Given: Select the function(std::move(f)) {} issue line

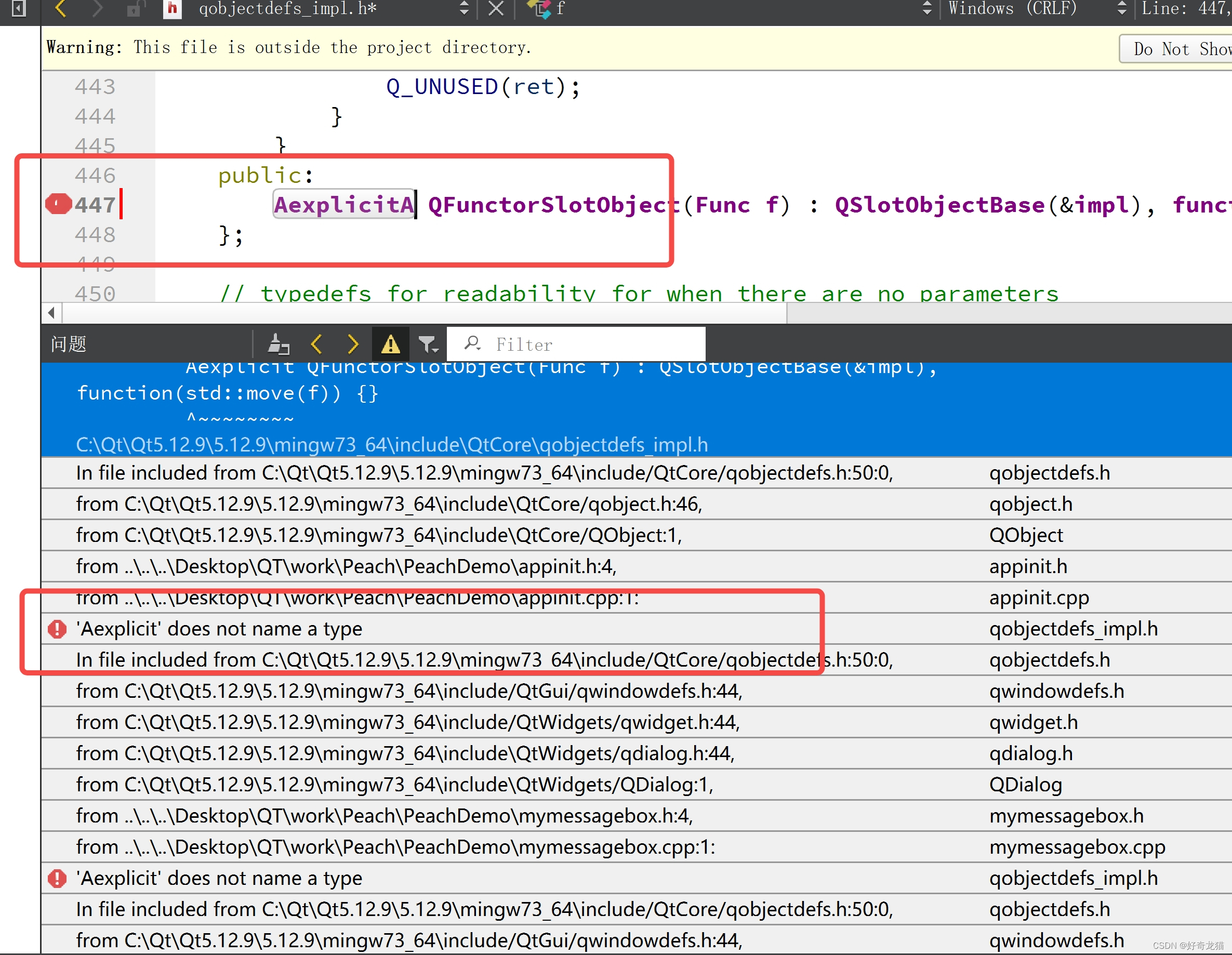Looking at the screenshot, I should click(228, 393).
